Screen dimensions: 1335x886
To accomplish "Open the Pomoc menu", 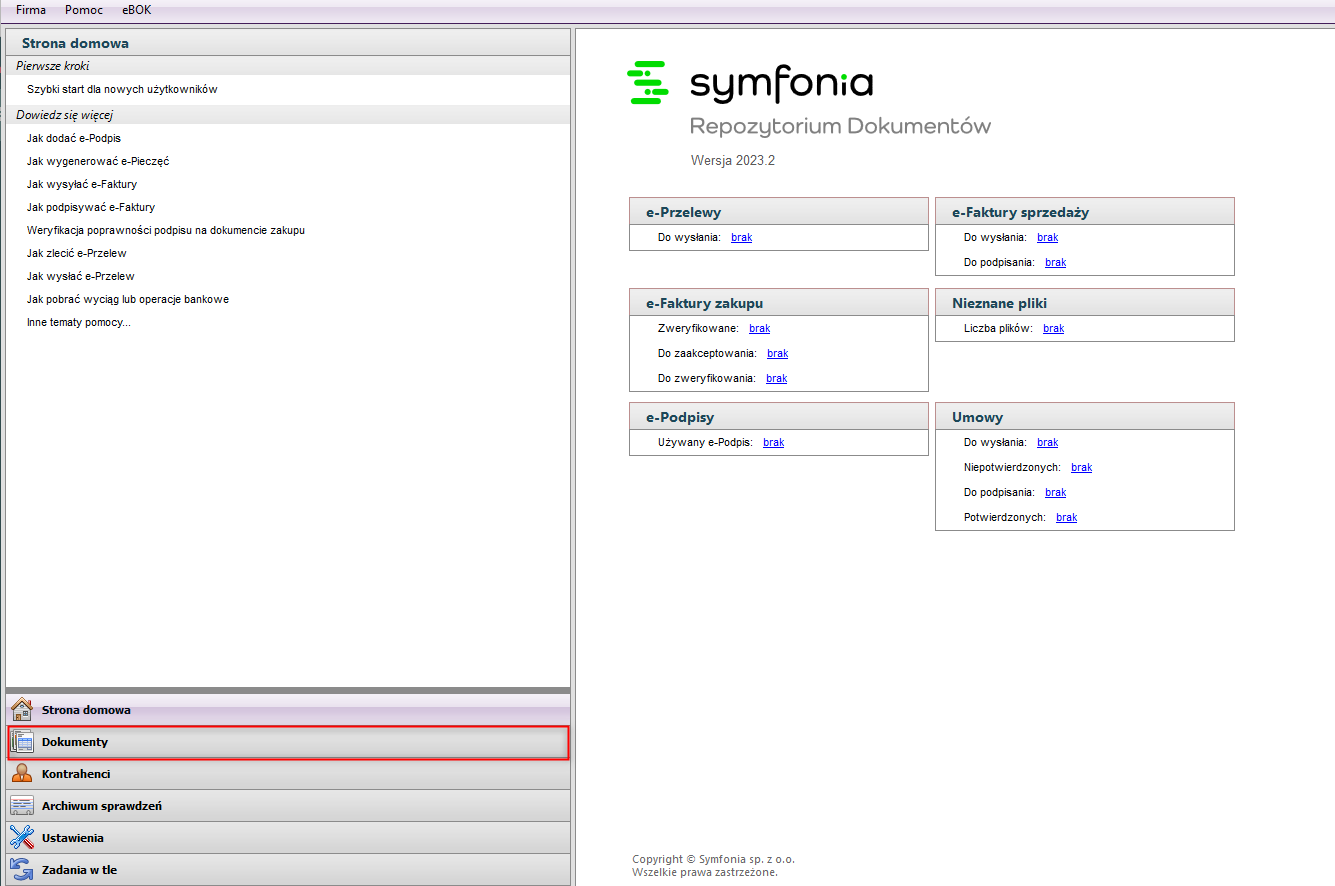I will point(84,10).
